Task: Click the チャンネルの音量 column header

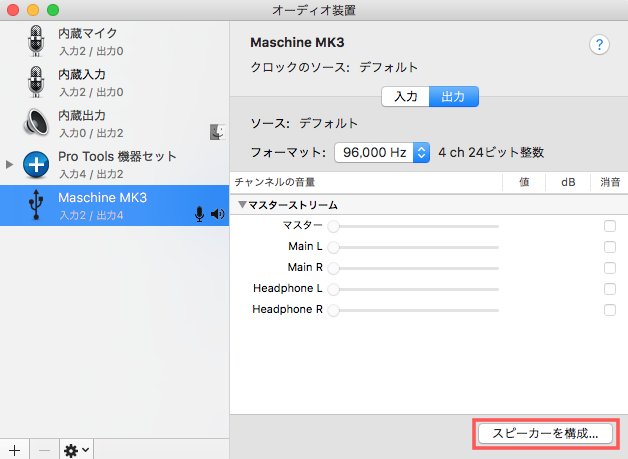Action: (x=275, y=182)
